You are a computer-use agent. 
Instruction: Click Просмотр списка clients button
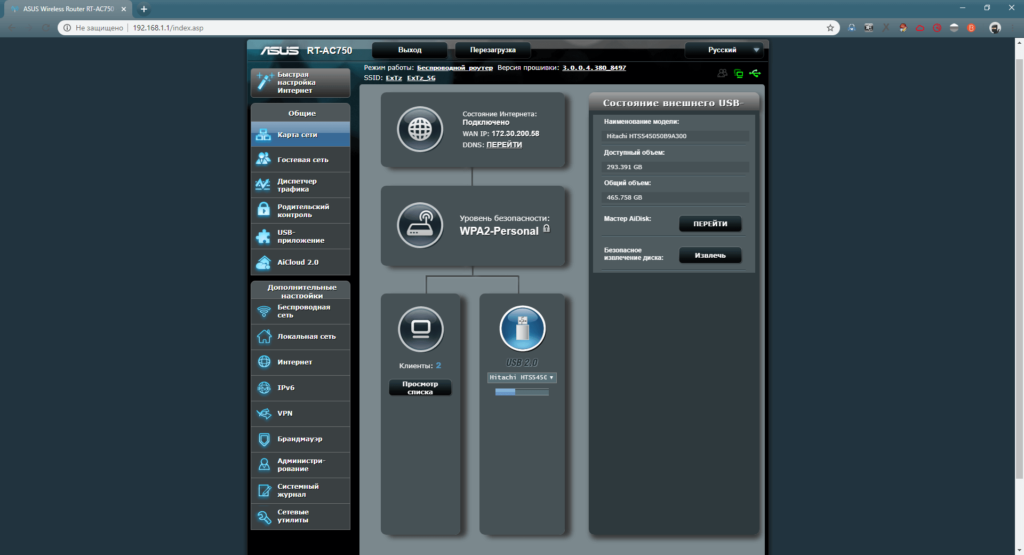click(420, 388)
